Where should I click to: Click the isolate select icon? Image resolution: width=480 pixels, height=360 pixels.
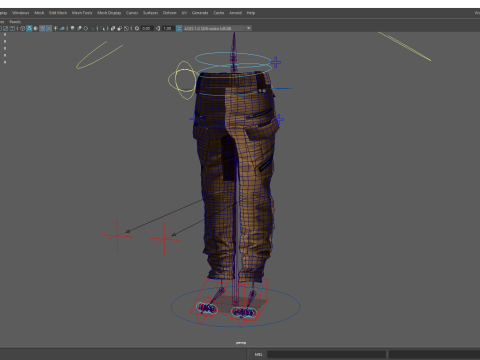[102, 28]
